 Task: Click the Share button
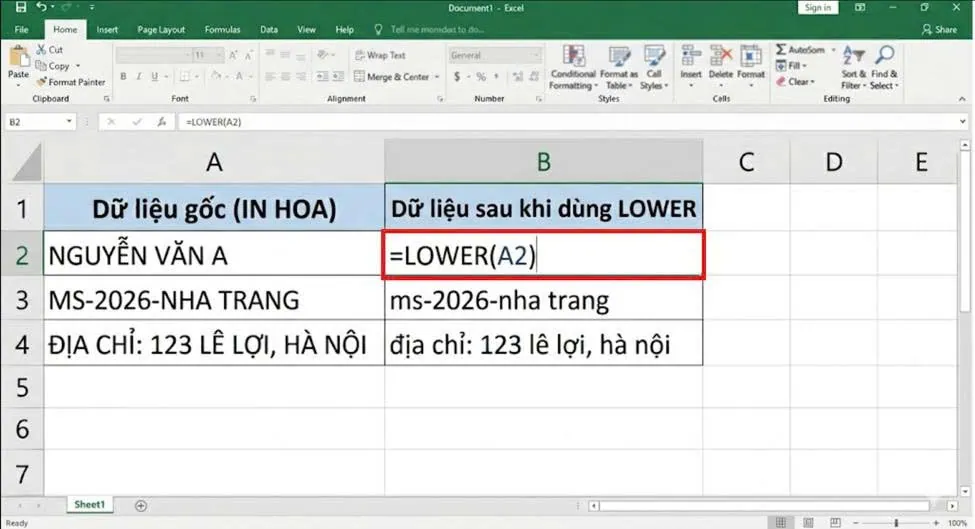[940, 29]
